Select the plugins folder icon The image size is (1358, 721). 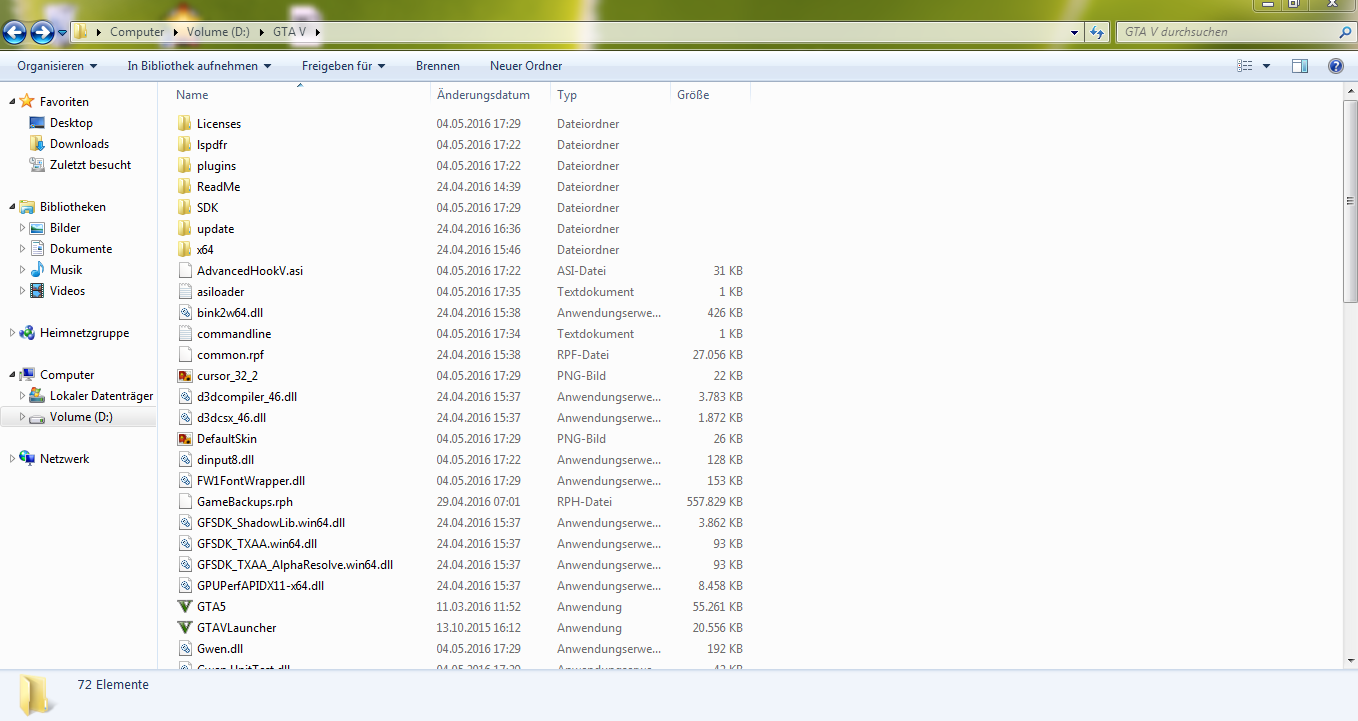point(184,166)
